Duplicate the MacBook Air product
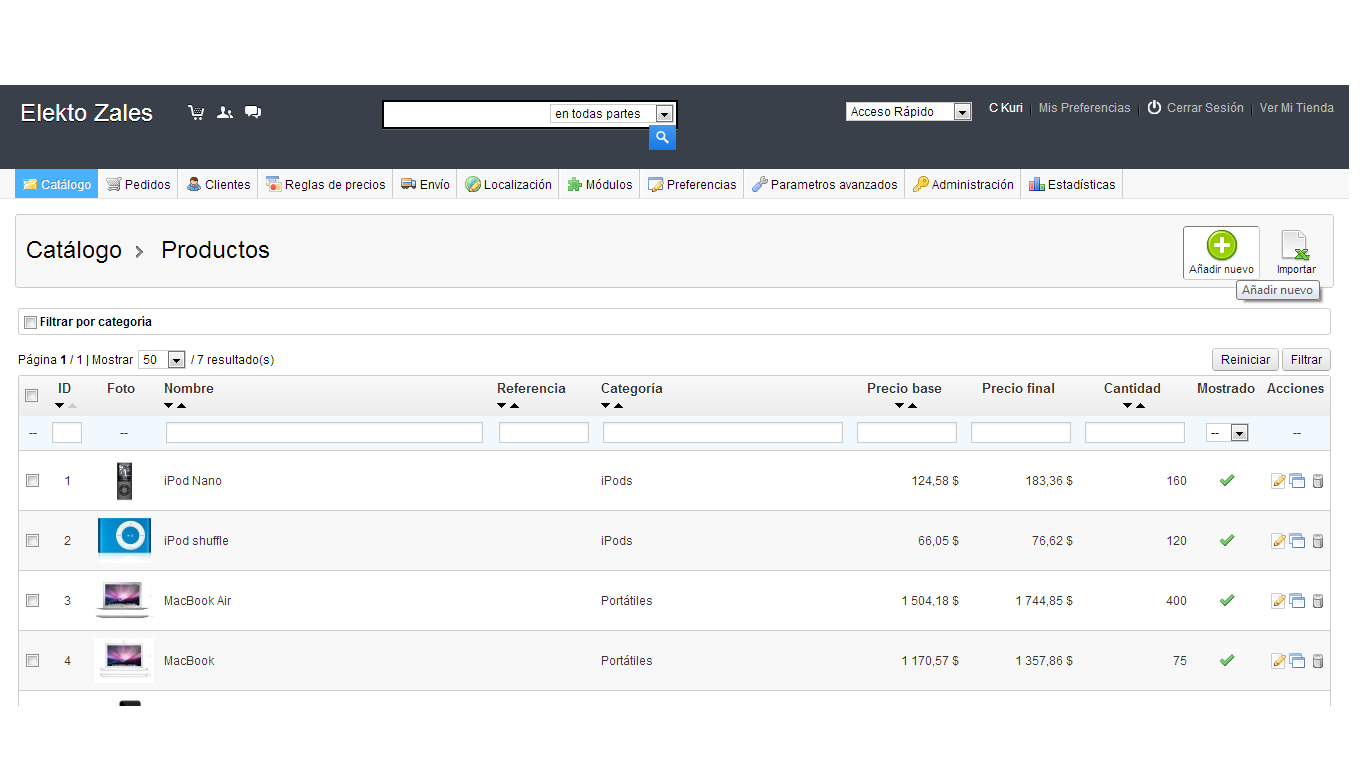 [1297, 601]
